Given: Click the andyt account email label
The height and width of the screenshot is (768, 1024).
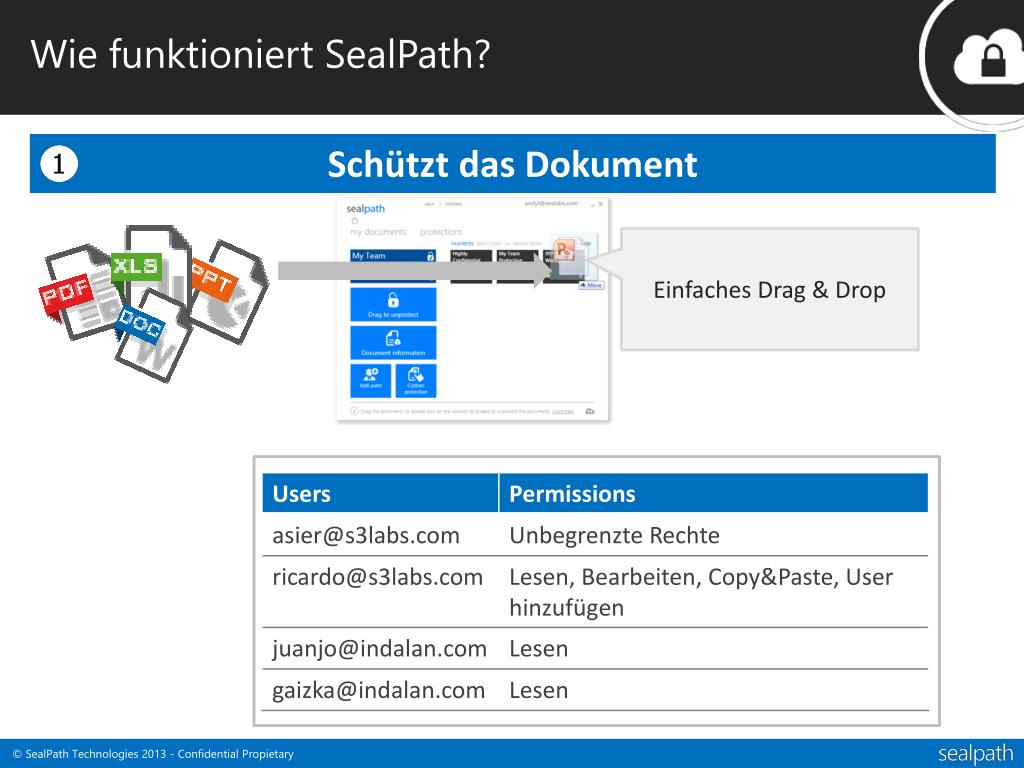Looking at the screenshot, I should coord(551,204).
